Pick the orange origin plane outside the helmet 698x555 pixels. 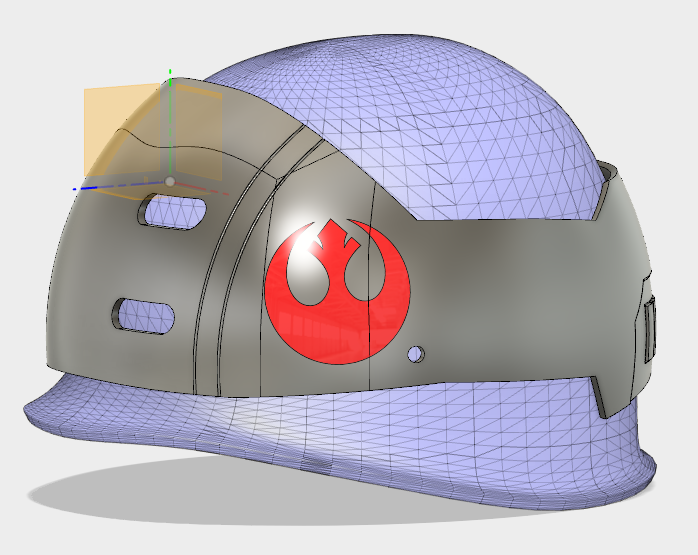(121, 129)
